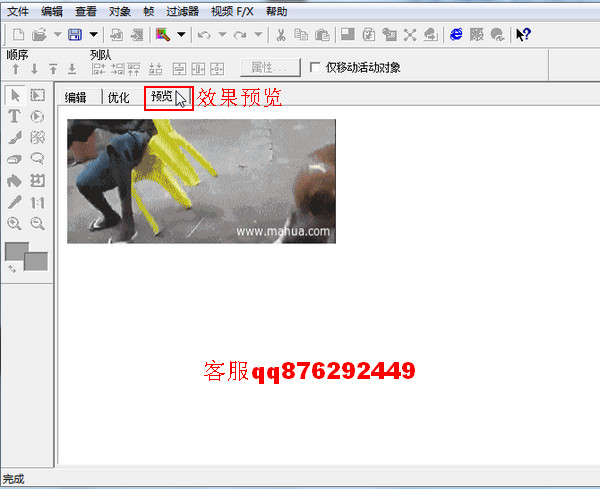Paste using the clipboard icon

click(322, 35)
